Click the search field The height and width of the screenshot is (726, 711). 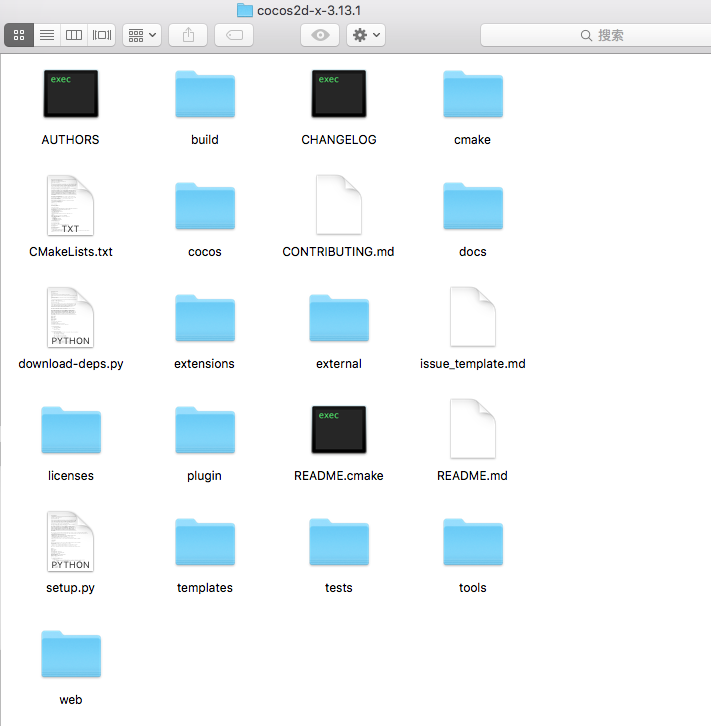(596, 35)
